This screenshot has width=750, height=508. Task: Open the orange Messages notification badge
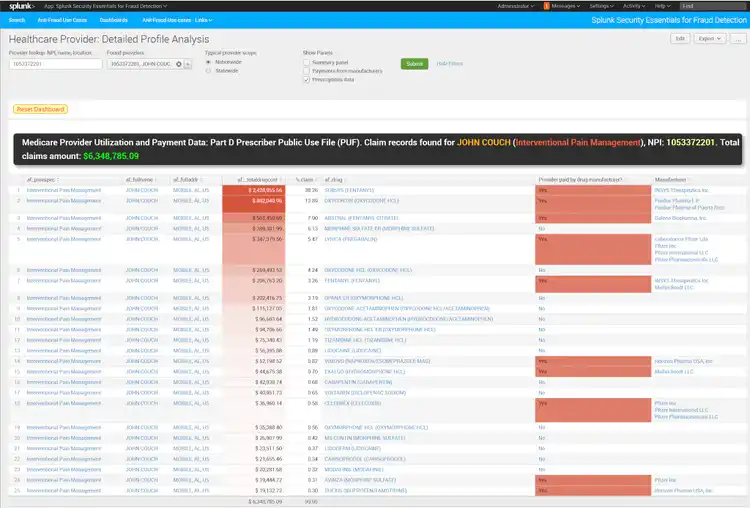pos(546,6)
